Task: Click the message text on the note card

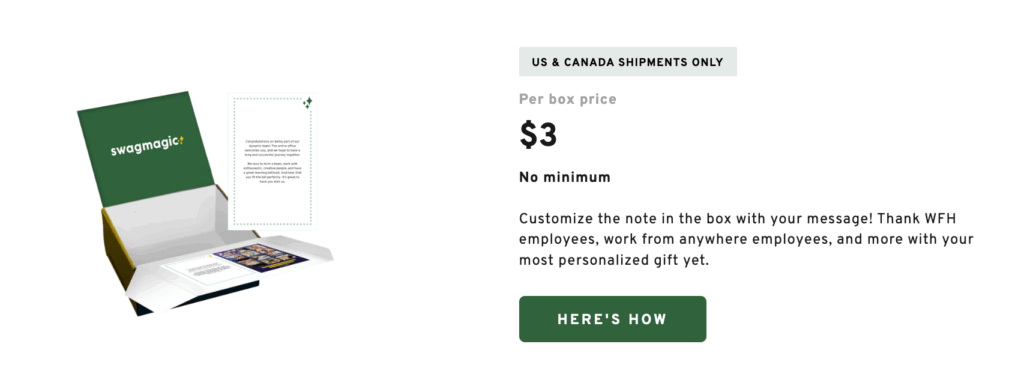Action: click(x=272, y=161)
